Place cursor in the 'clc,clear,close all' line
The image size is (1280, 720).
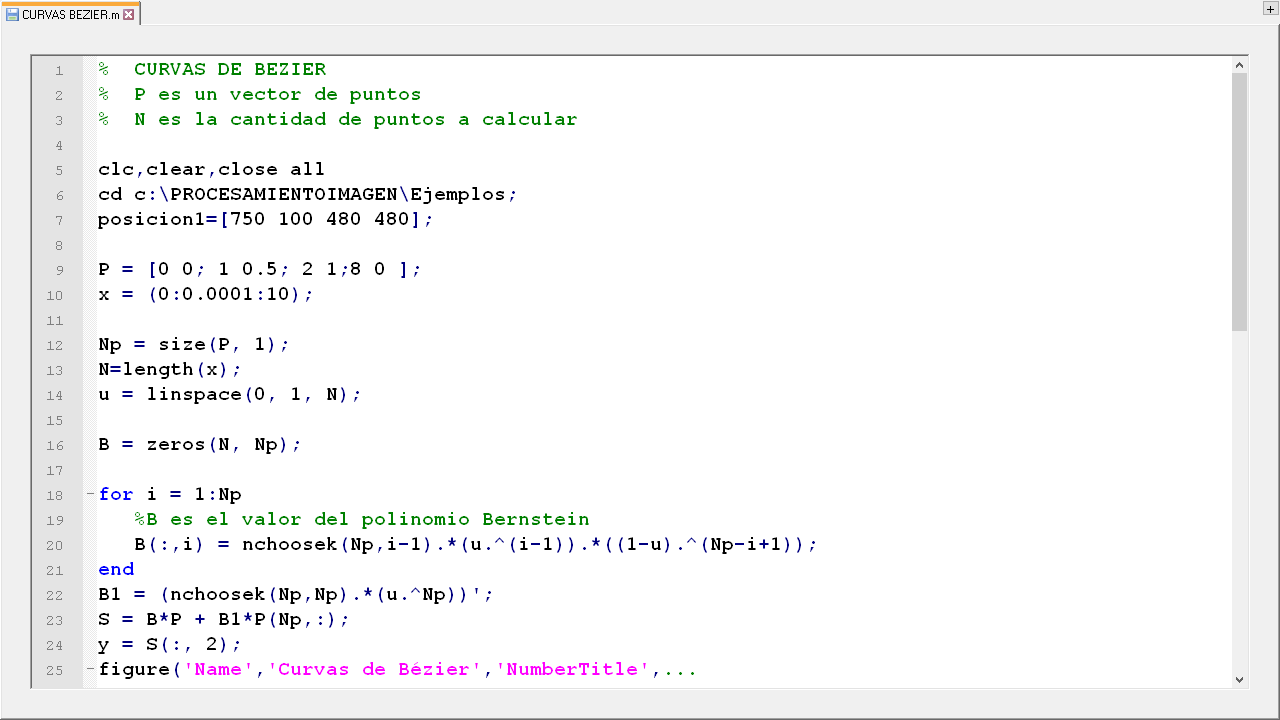[x=211, y=169]
